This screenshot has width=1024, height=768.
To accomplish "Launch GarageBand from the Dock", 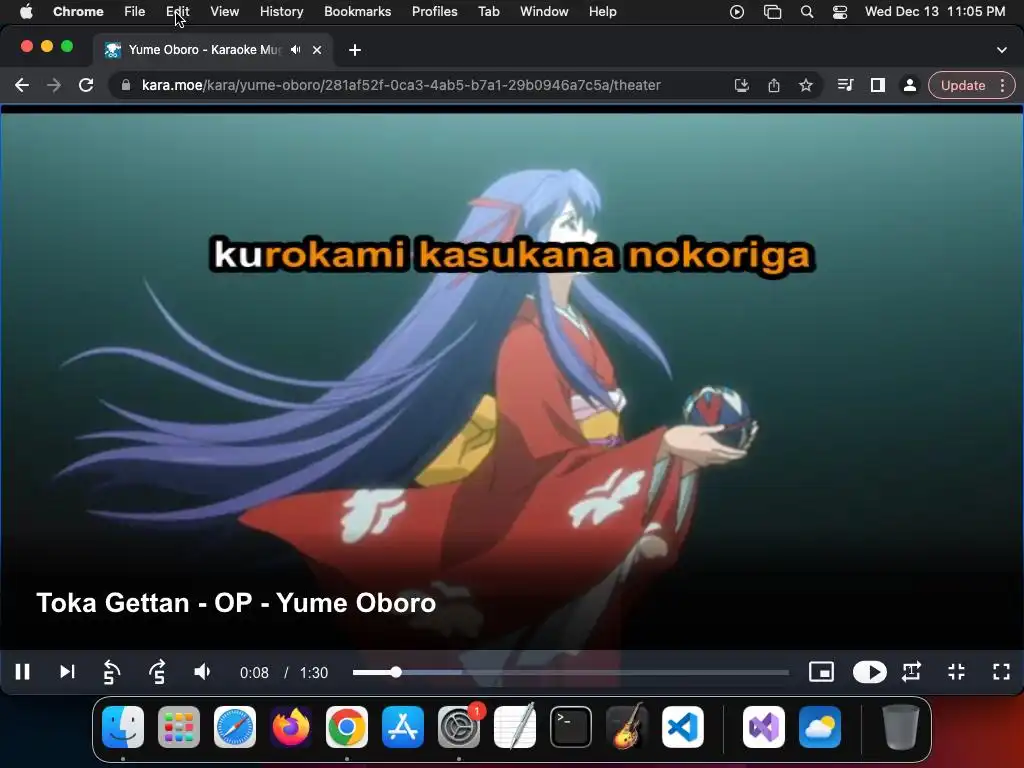I will (x=627, y=727).
